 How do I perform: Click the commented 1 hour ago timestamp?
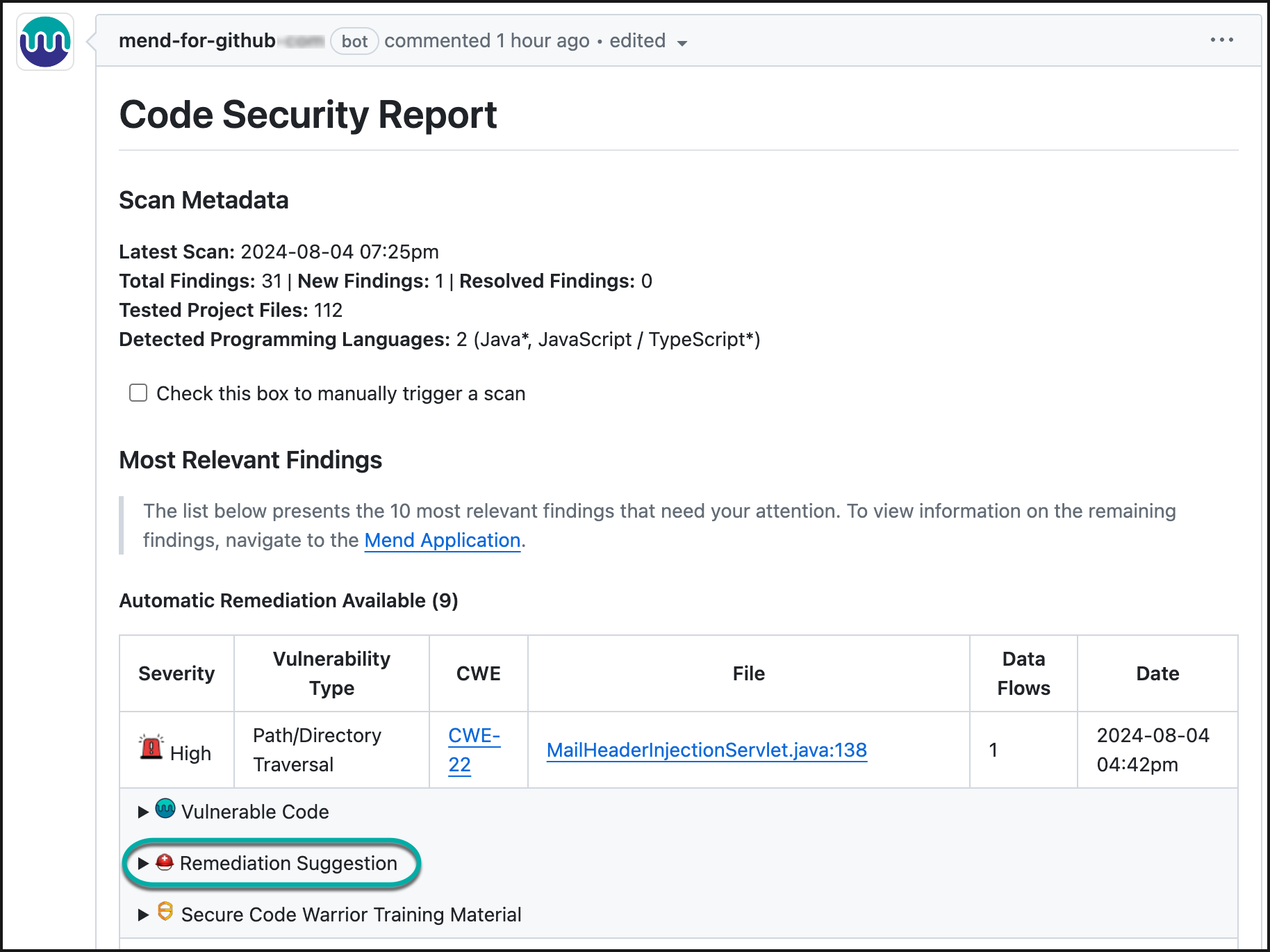[486, 41]
